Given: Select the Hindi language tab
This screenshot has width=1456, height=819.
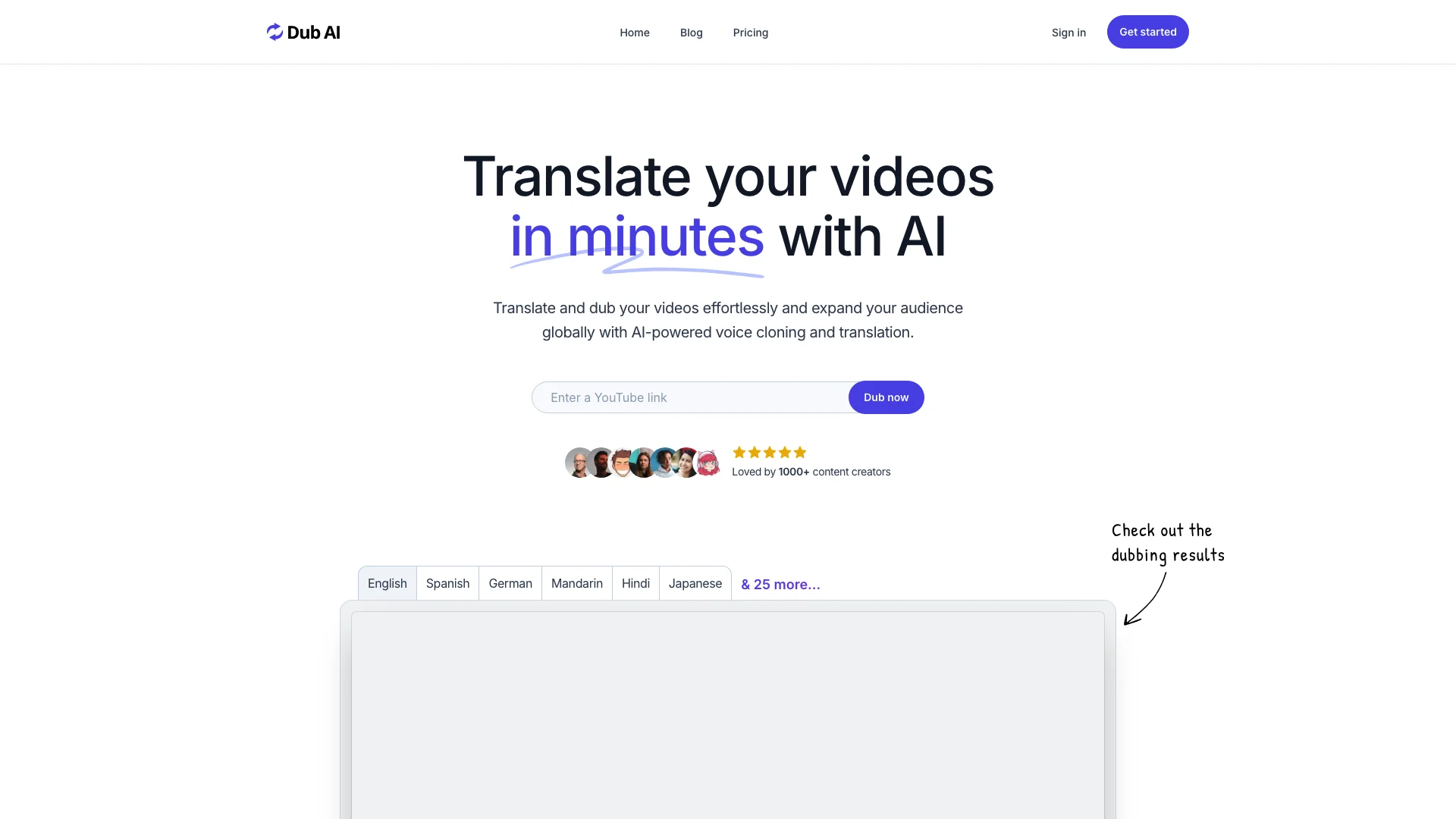Looking at the screenshot, I should (x=635, y=583).
